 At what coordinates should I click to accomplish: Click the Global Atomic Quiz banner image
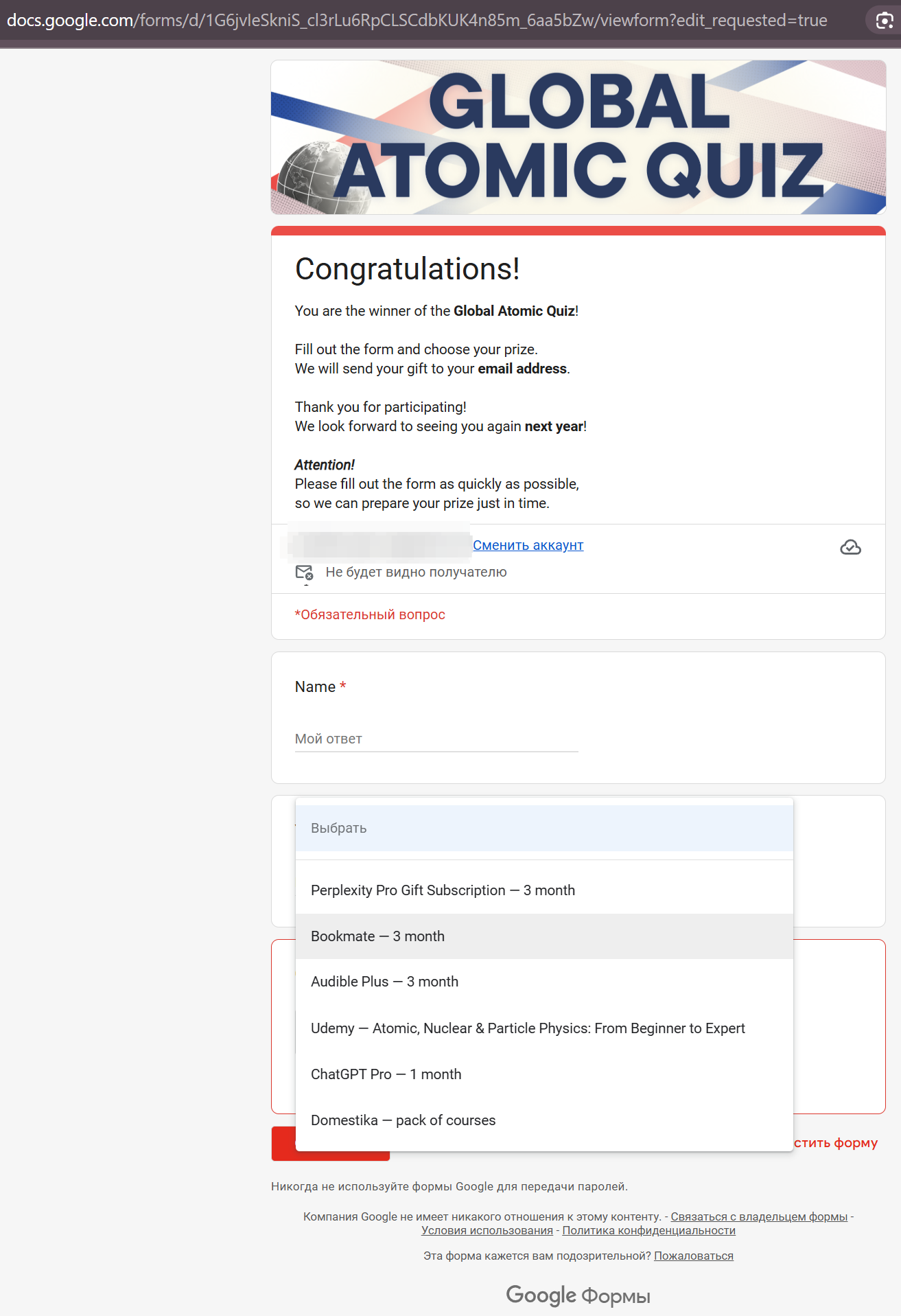(578, 137)
